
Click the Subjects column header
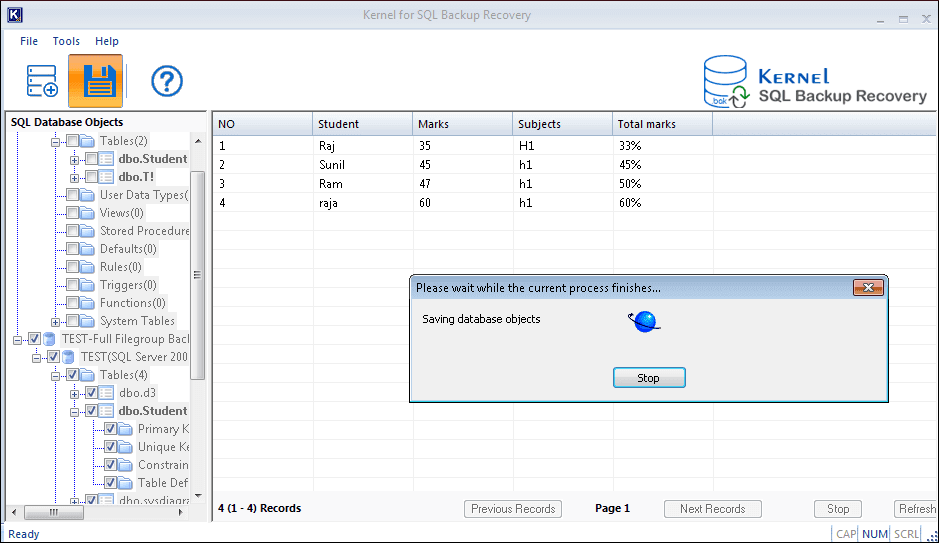pos(562,124)
